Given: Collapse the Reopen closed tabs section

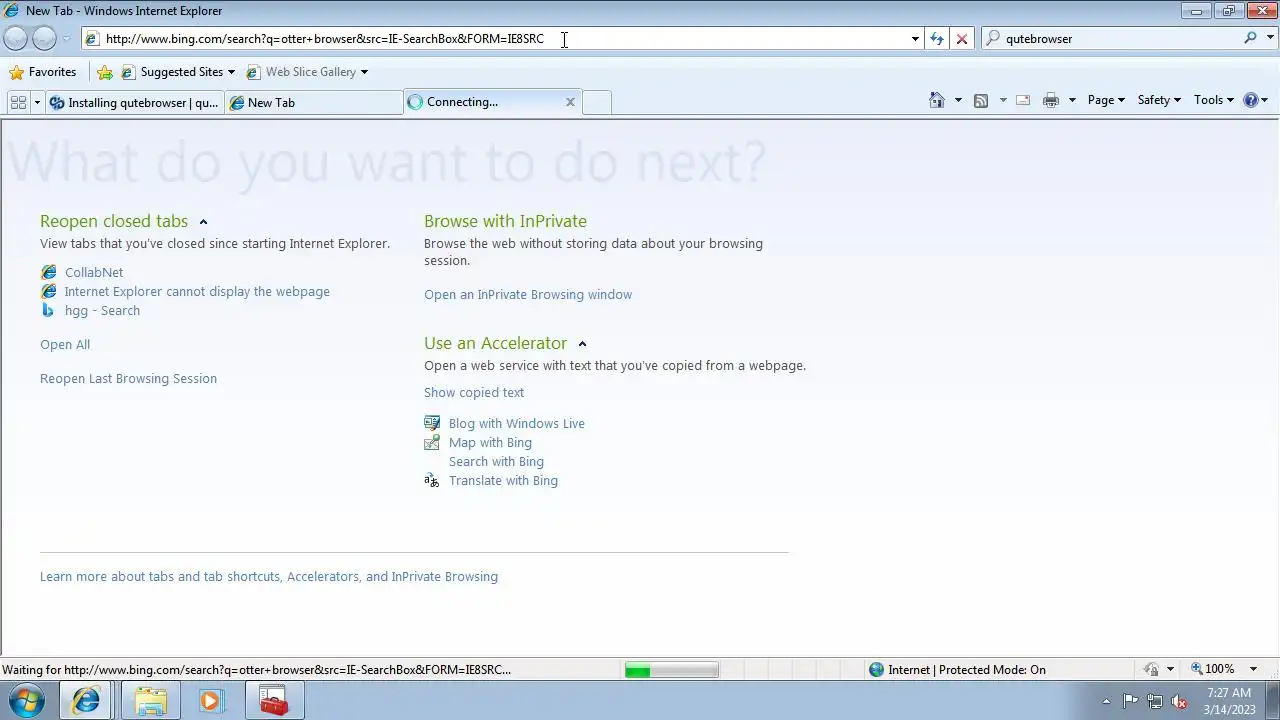Looking at the screenshot, I should coord(203,222).
